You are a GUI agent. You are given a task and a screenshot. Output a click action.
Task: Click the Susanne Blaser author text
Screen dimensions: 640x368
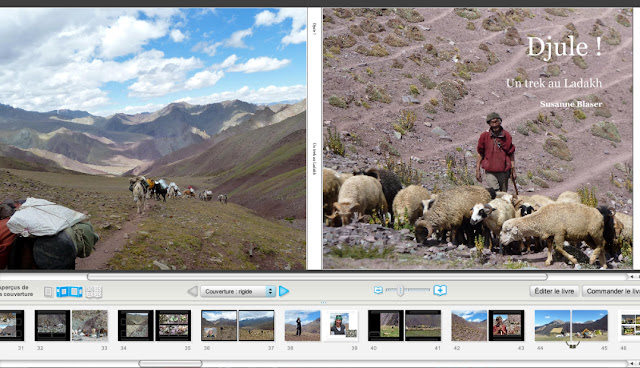(571, 104)
